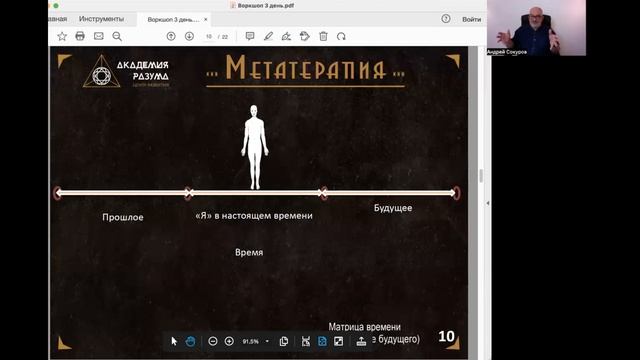Click the Время label on the slide

pyautogui.click(x=249, y=252)
